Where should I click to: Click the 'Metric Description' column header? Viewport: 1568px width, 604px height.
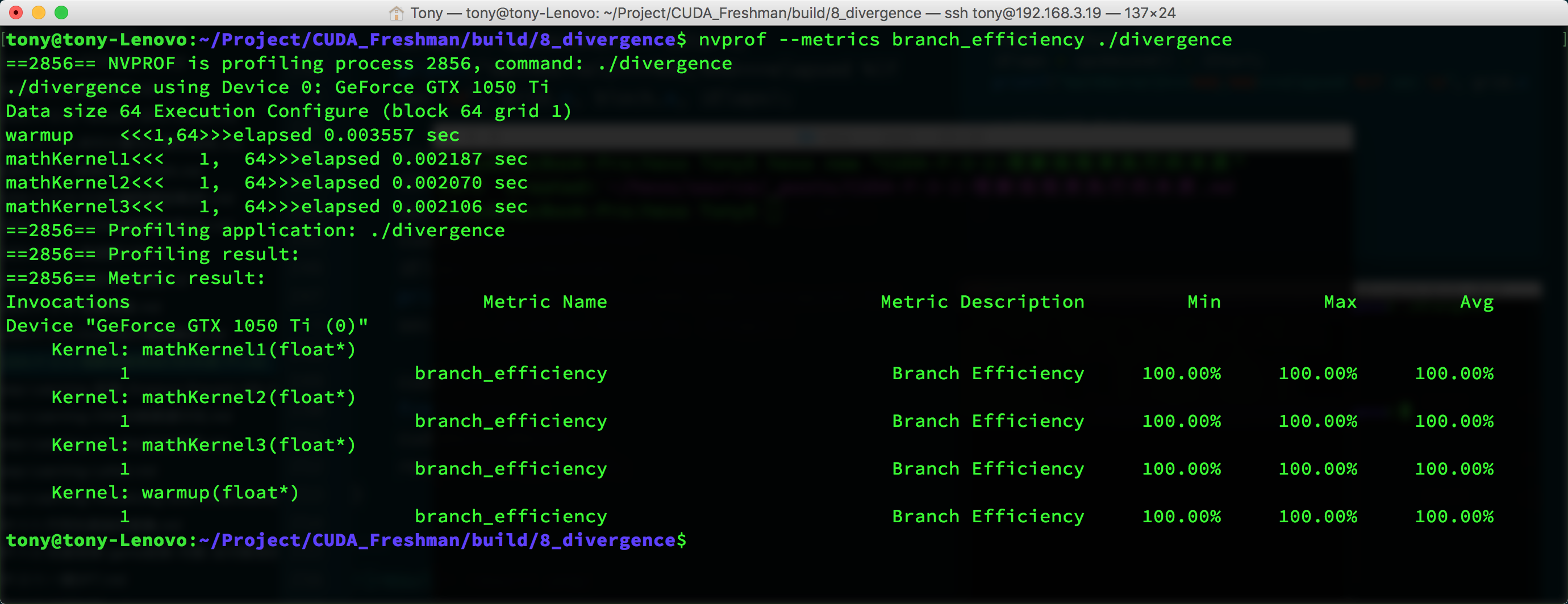click(x=982, y=303)
